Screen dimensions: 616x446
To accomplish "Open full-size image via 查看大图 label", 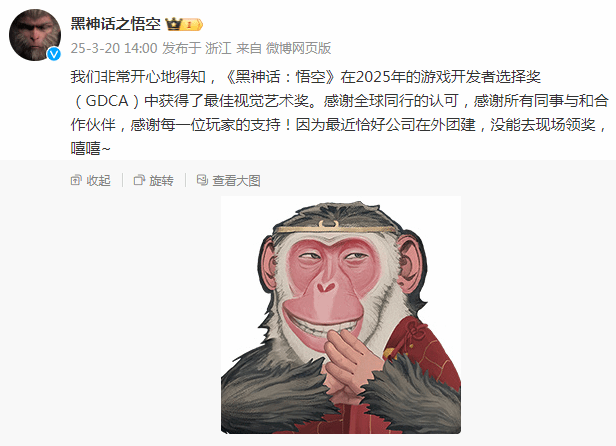I will pyautogui.click(x=236, y=181).
